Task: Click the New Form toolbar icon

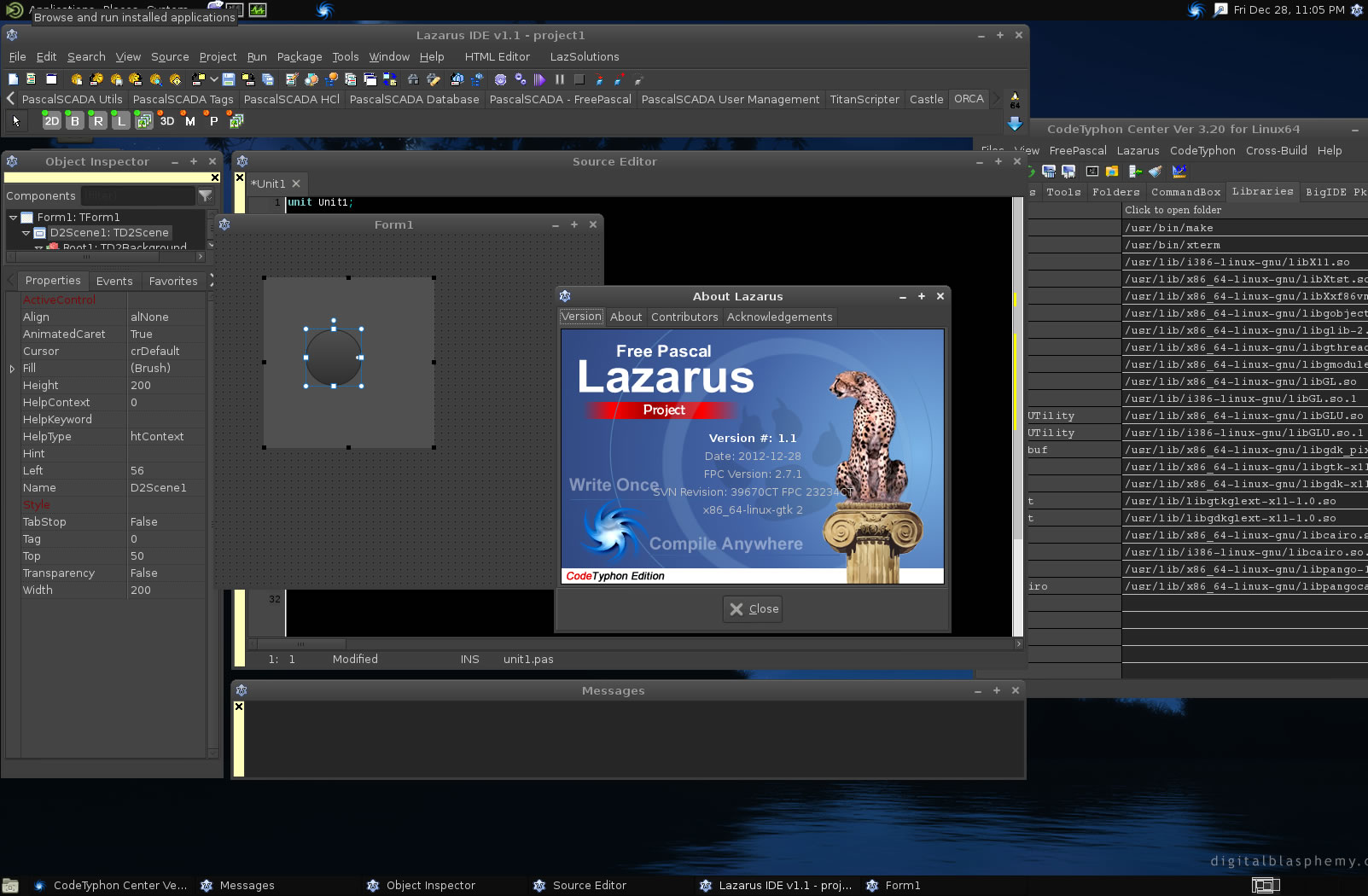Action: point(51,79)
